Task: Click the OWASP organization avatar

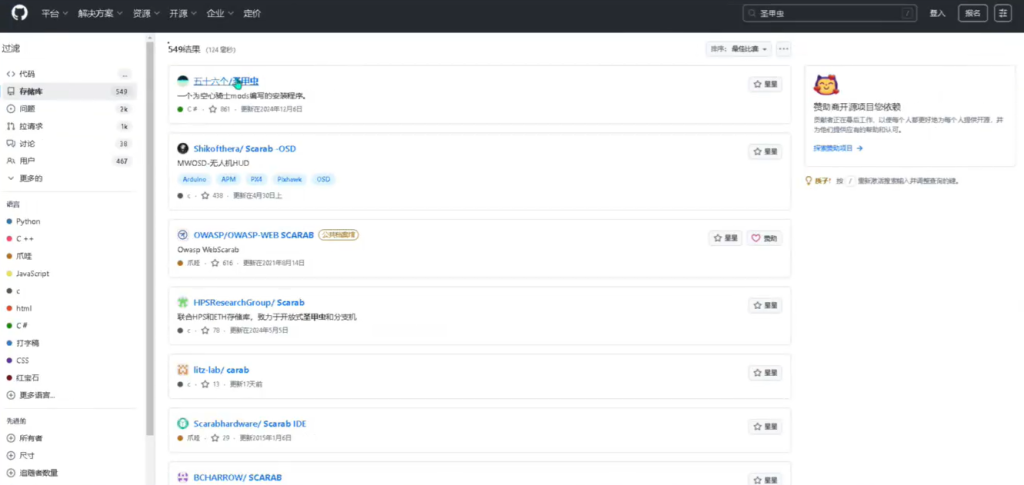Action: point(183,235)
